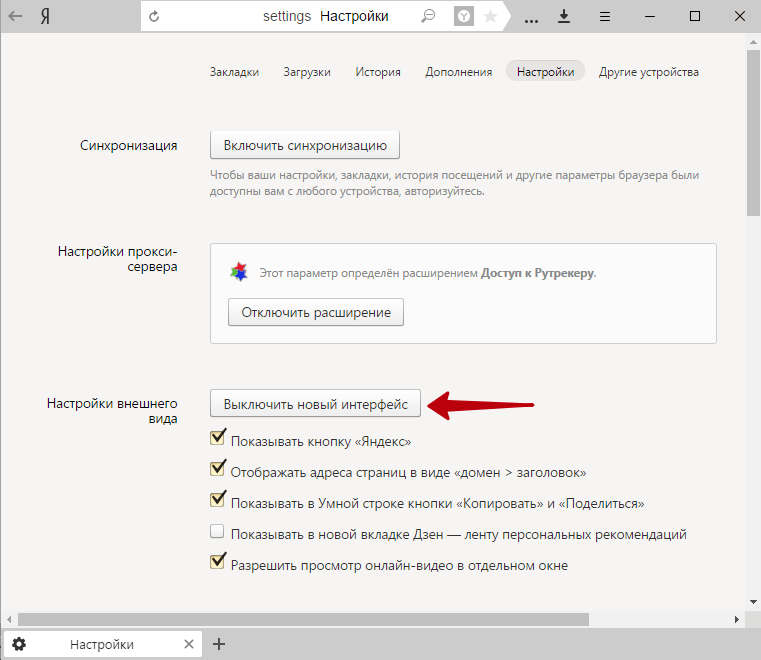Select the Настройки section
The width and height of the screenshot is (761, 660).
click(545, 71)
